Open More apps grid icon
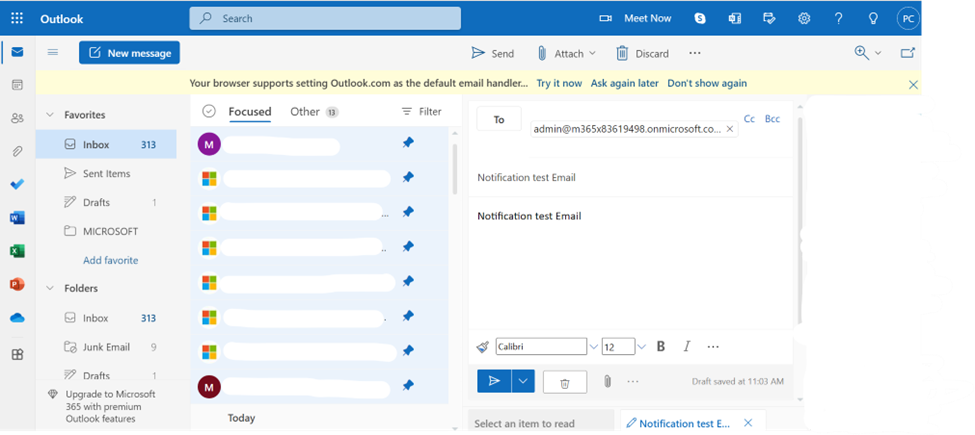Screen dimensions: 975x435 [x=17, y=355]
